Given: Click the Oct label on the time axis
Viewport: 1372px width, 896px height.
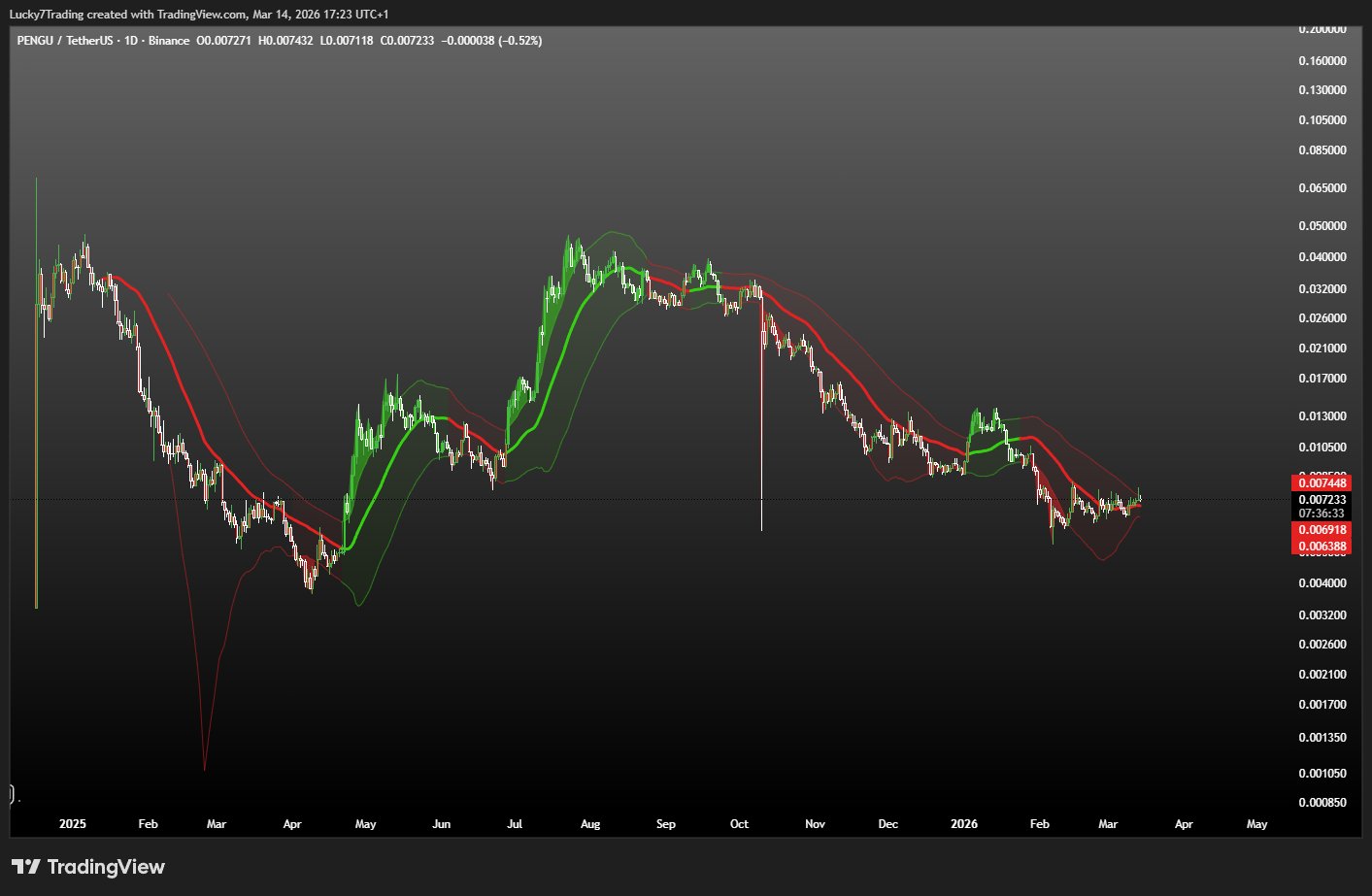Looking at the screenshot, I should point(739,824).
